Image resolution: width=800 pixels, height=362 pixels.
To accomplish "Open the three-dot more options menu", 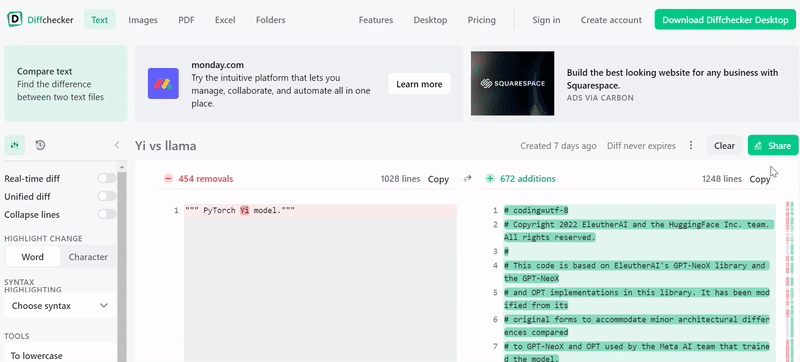I will [691, 146].
